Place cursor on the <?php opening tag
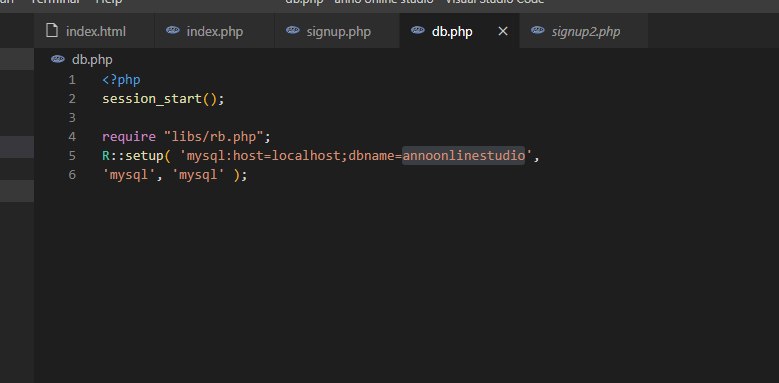 (x=121, y=80)
